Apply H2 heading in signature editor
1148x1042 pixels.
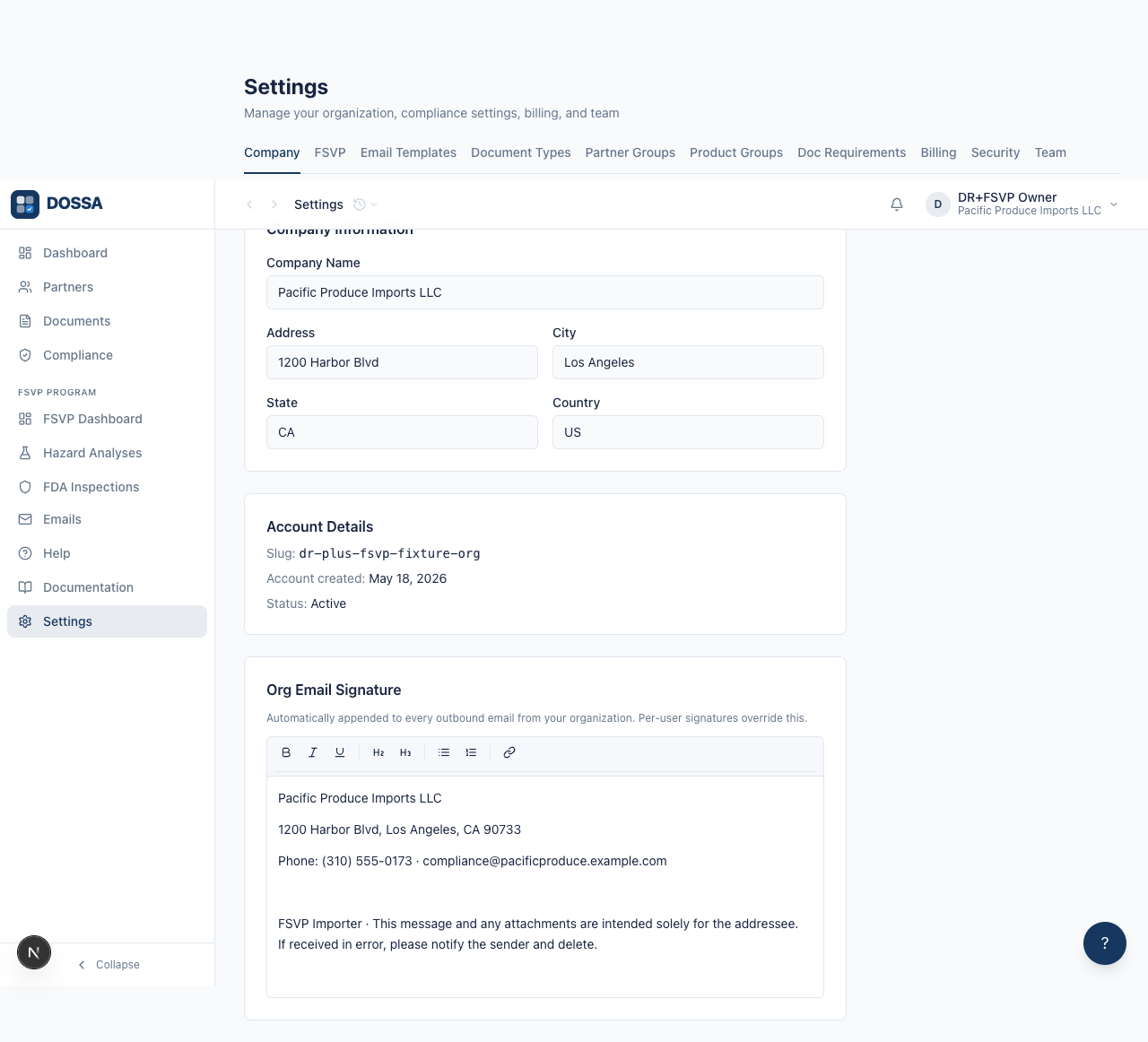coord(378,752)
